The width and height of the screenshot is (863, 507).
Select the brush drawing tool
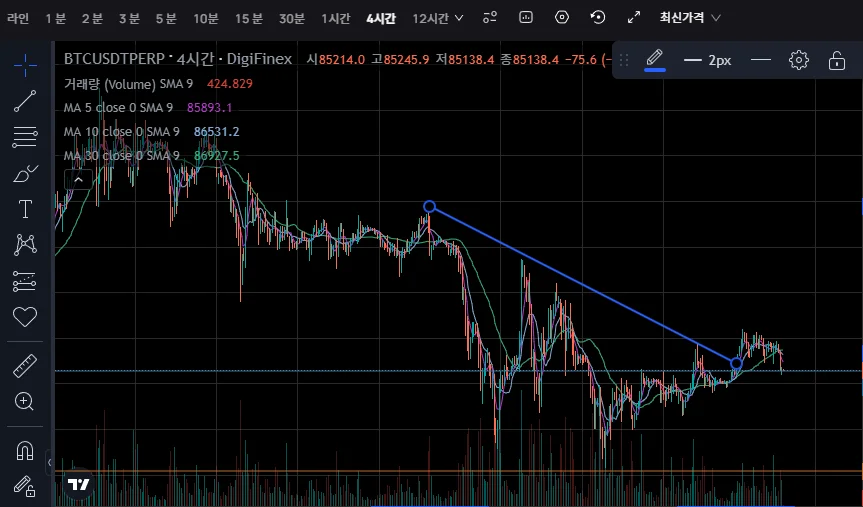(x=25, y=173)
